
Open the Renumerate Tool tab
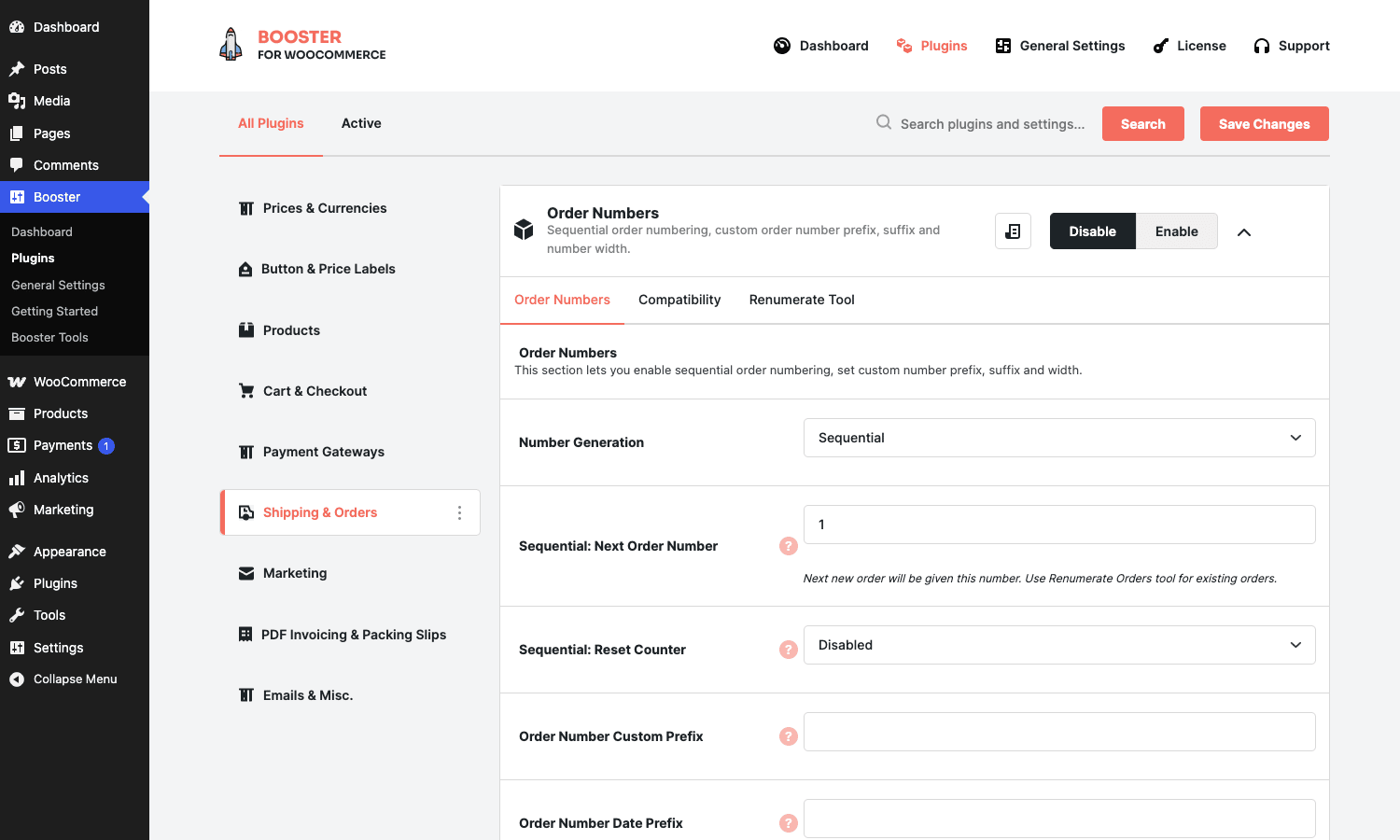pos(802,300)
